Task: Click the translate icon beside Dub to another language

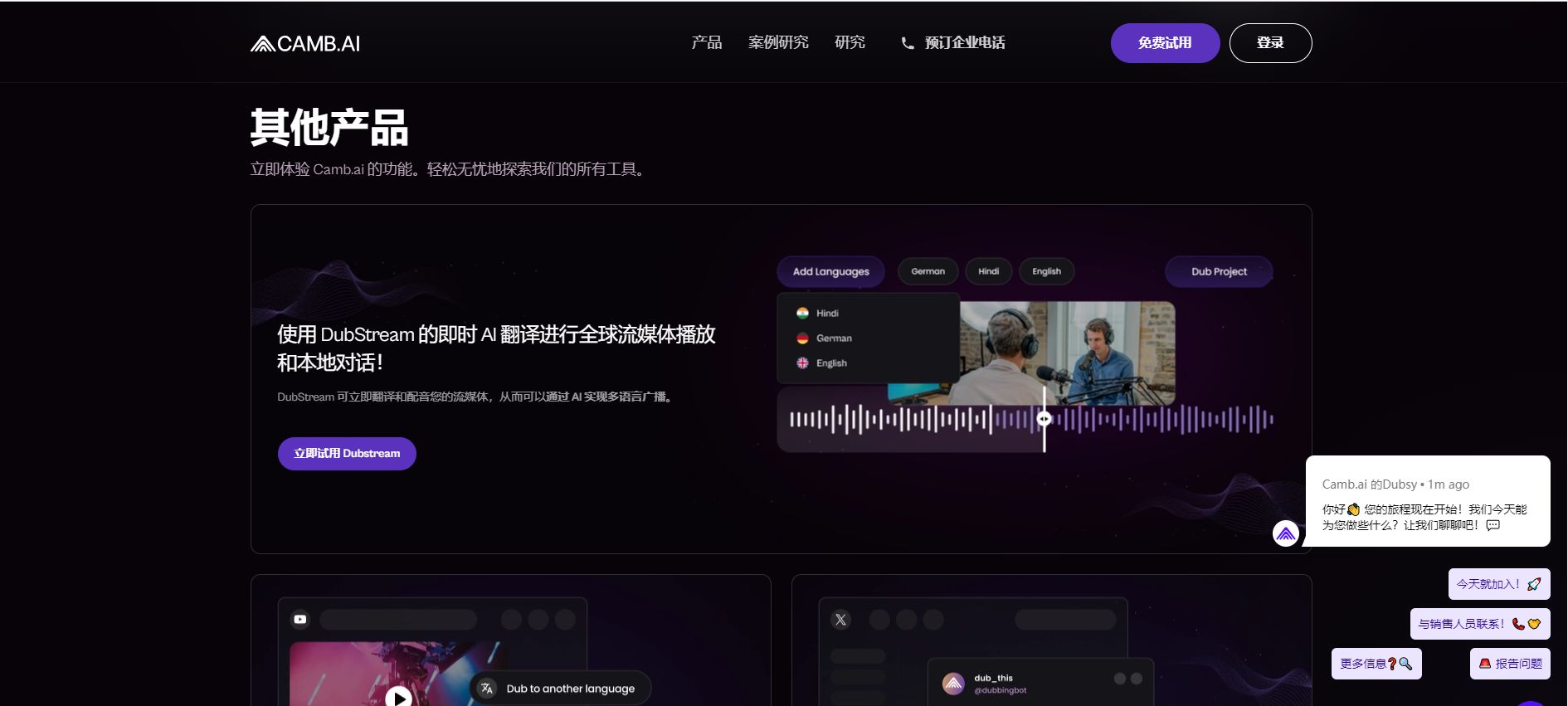Action: coord(487,689)
